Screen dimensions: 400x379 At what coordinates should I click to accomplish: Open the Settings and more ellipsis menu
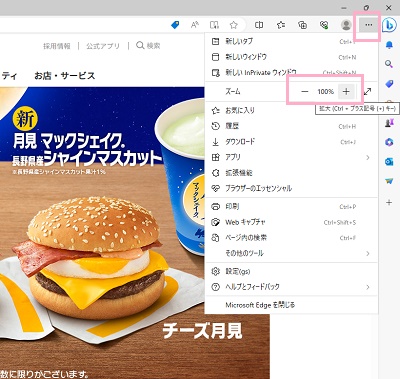click(x=368, y=25)
